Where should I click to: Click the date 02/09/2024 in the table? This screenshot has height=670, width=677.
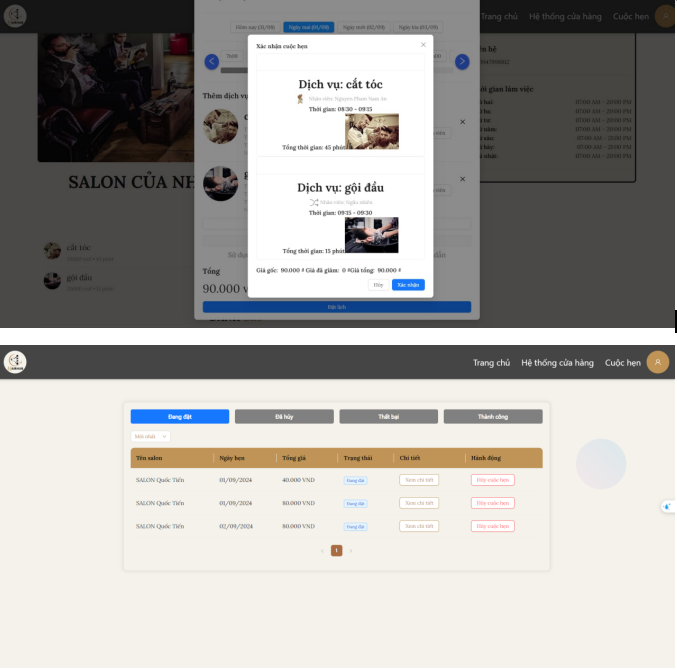point(236,526)
